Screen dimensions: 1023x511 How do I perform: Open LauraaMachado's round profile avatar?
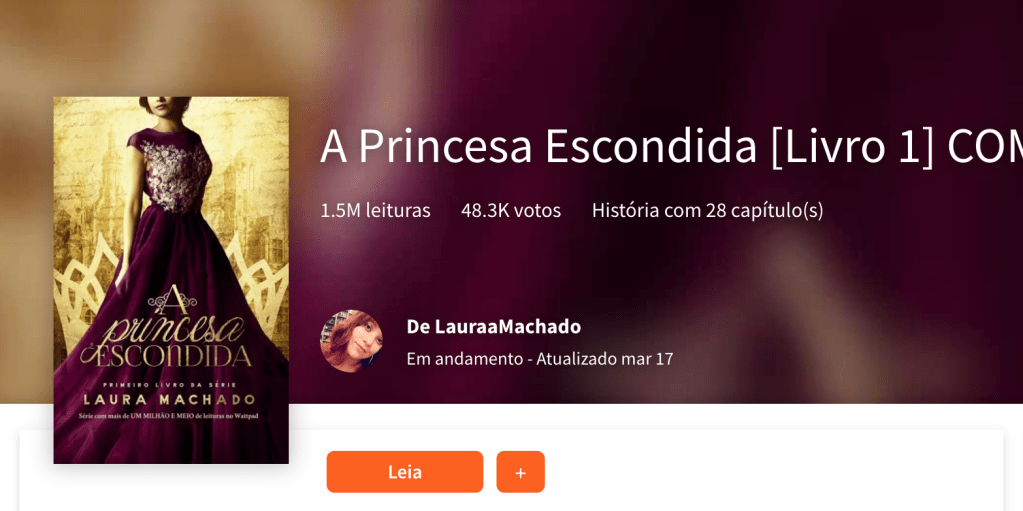coord(351,341)
